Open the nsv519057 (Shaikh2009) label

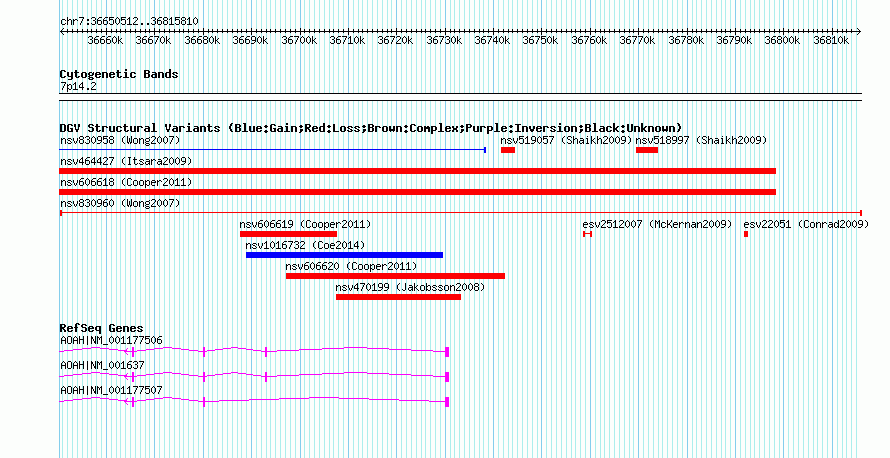[x=566, y=140]
